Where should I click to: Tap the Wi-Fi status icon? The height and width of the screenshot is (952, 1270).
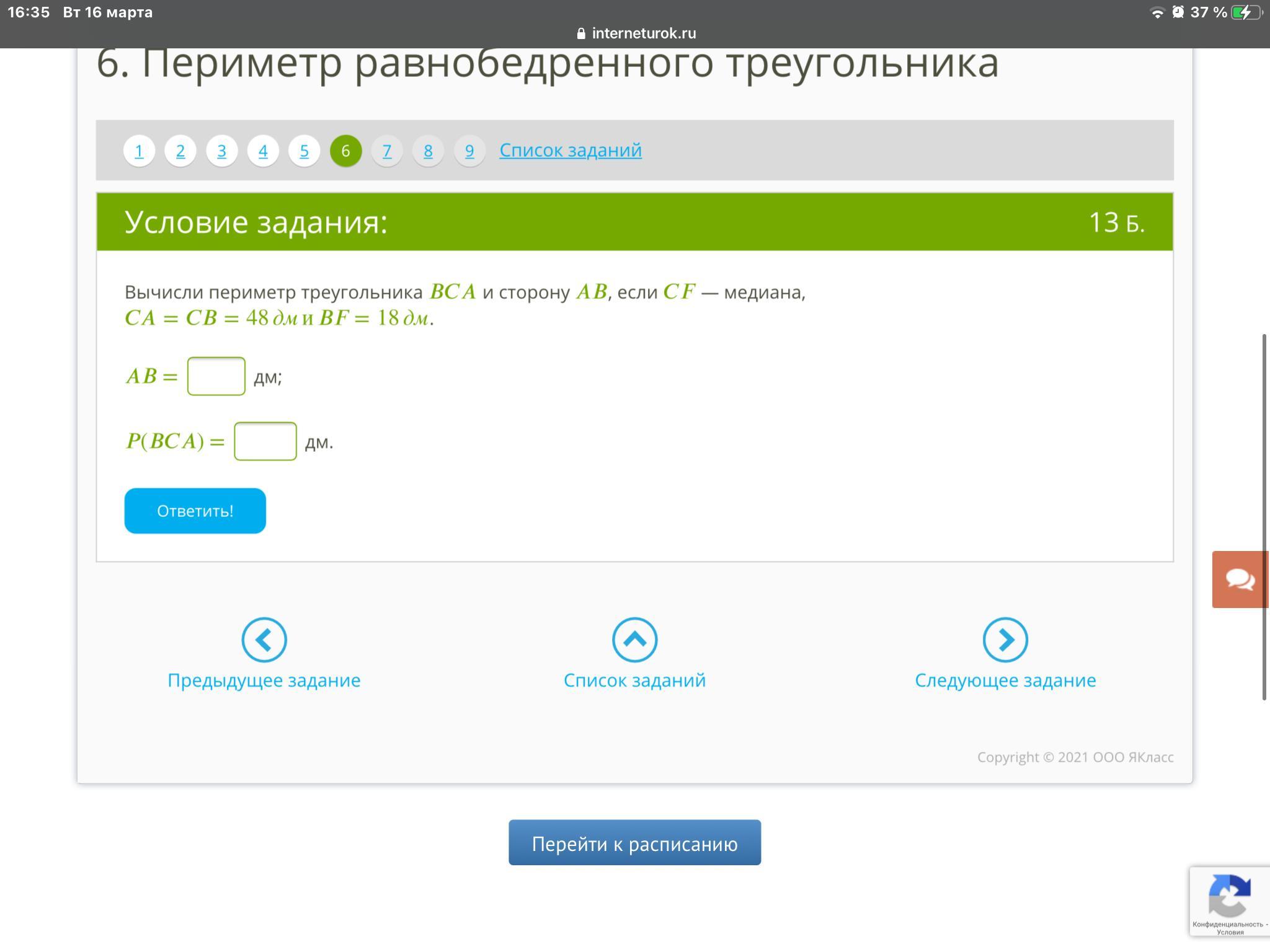[1157, 12]
